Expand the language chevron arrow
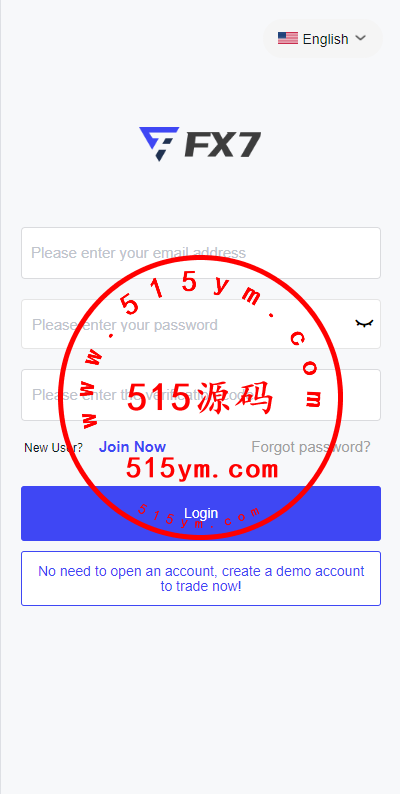This screenshot has width=400, height=794. 361,38
